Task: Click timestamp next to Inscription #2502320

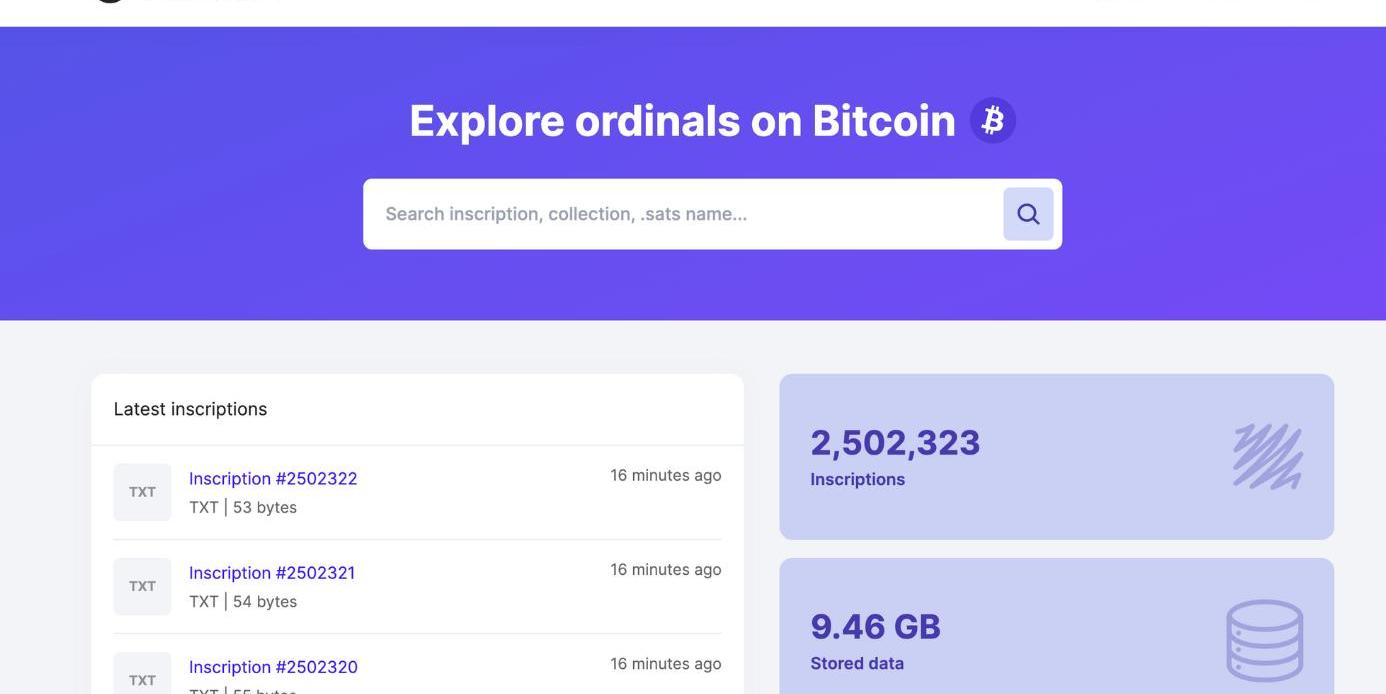Action: 665,663
